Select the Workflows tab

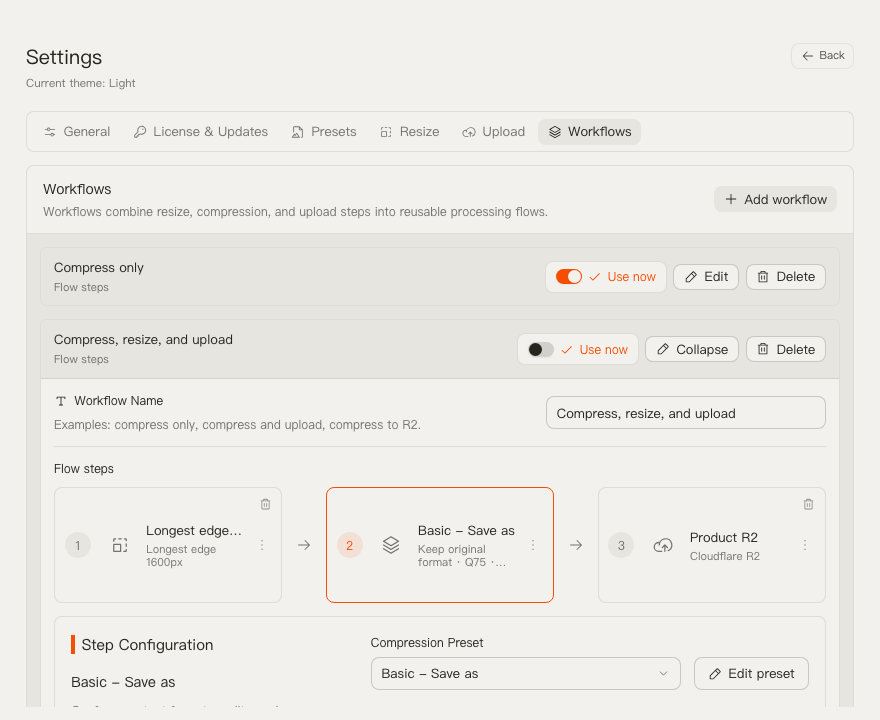[589, 132]
